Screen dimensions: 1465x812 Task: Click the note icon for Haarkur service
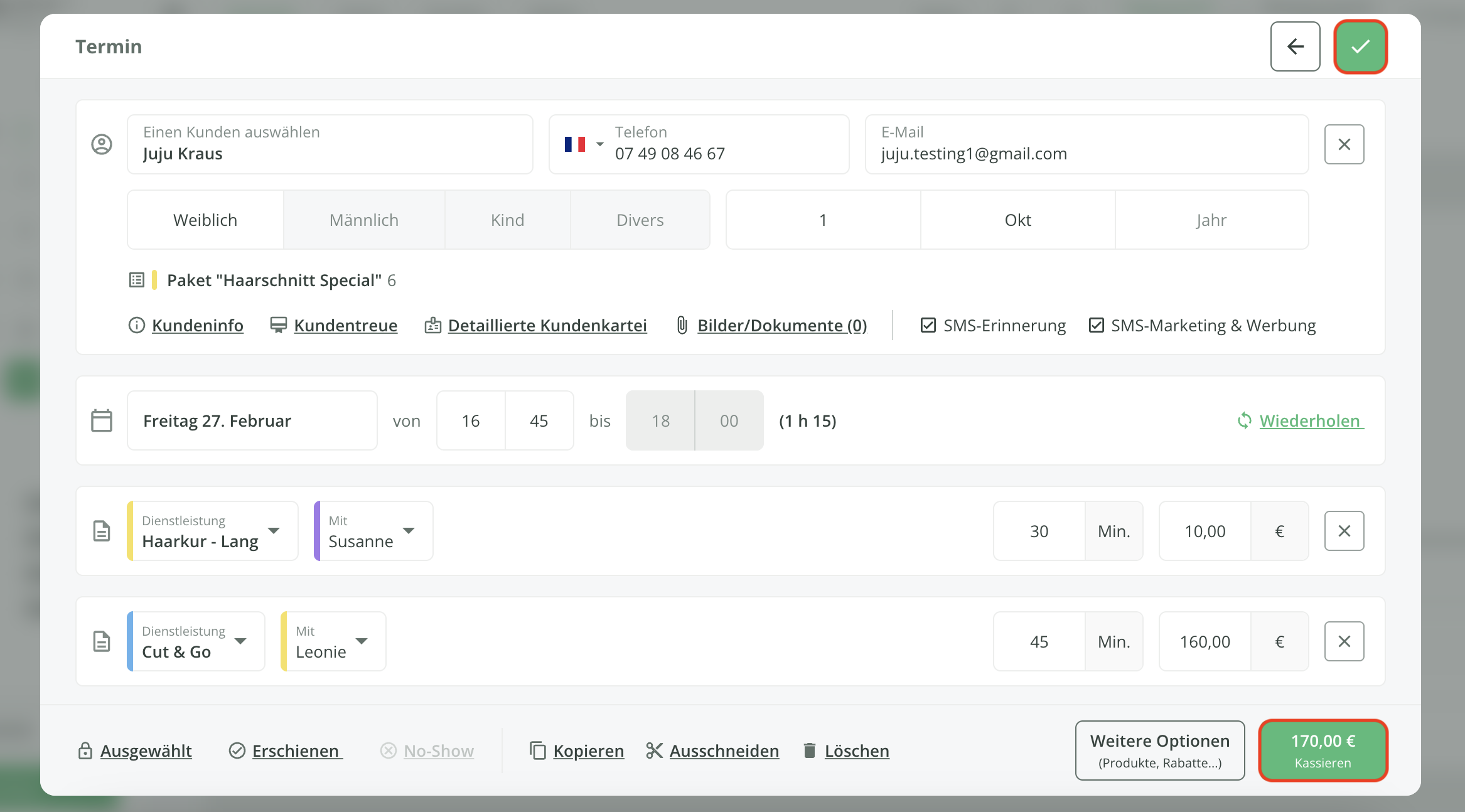(102, 531)
